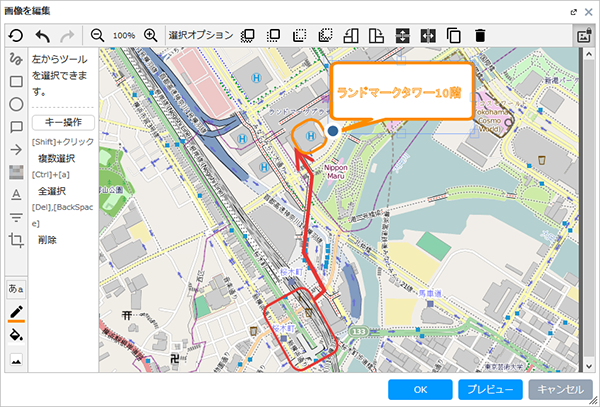600x407 pixels.
Task: Select the arrow drawing tool
Action: point(16,150)
